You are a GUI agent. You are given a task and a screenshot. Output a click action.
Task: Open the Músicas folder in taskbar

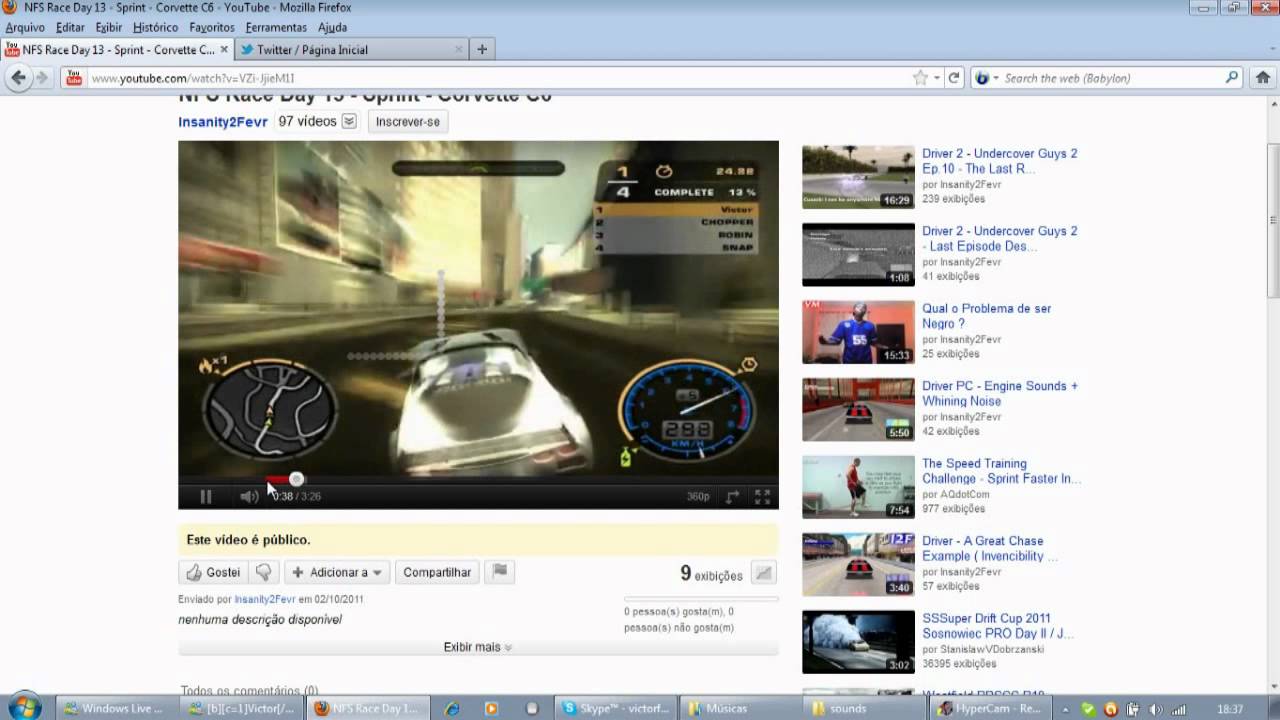click(740, 708)
